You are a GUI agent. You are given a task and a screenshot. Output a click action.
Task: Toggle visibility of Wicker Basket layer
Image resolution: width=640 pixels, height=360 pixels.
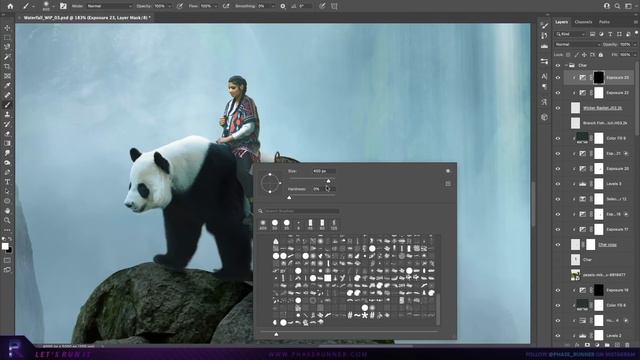(x=558, y=108)
